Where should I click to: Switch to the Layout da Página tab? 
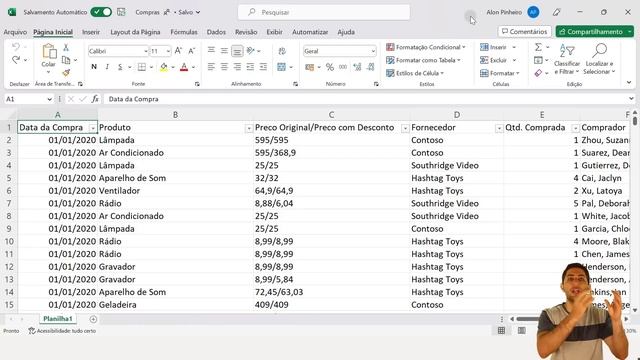(x=135, y=32)
